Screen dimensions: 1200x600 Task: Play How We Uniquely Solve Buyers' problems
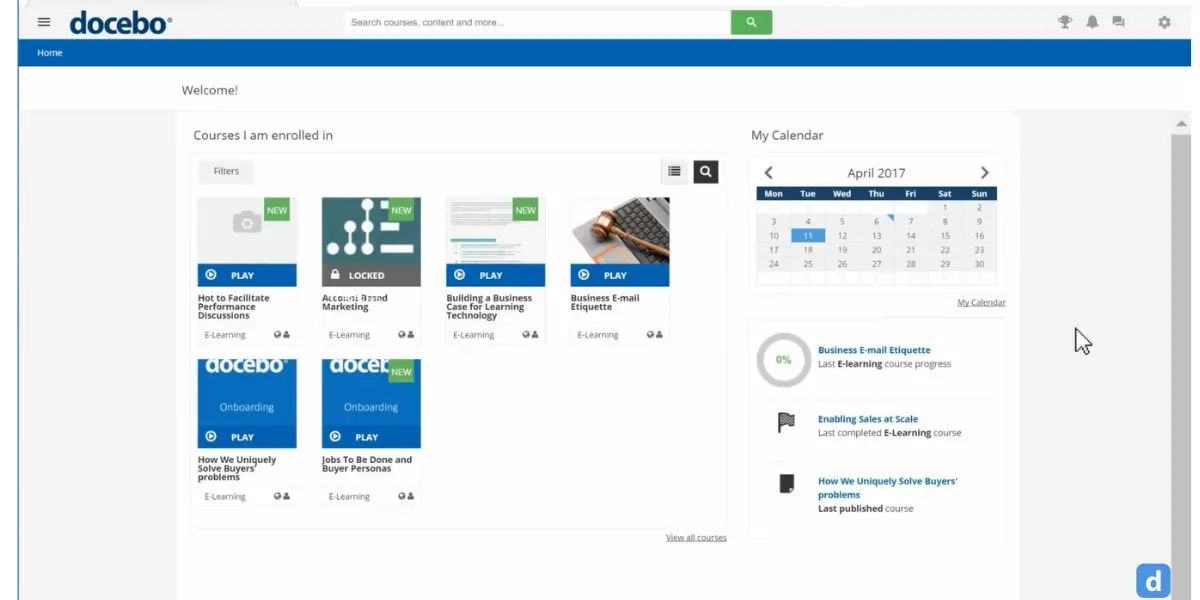(x=247, y=437)
